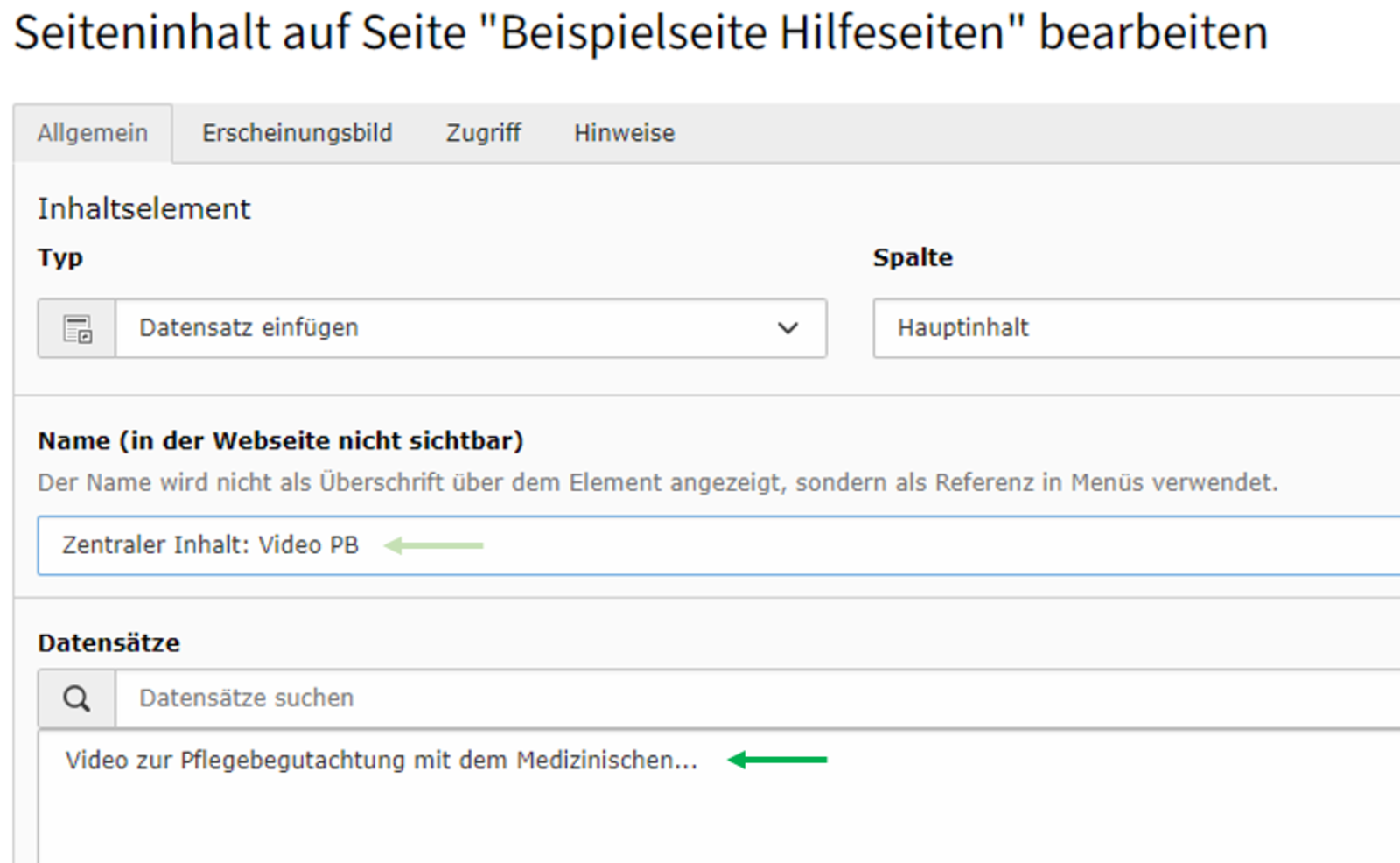This screenshot has width=1400, height=863.
Task: Click the 'Inhaltselement' section heading
Action: (x=143, y=209)
